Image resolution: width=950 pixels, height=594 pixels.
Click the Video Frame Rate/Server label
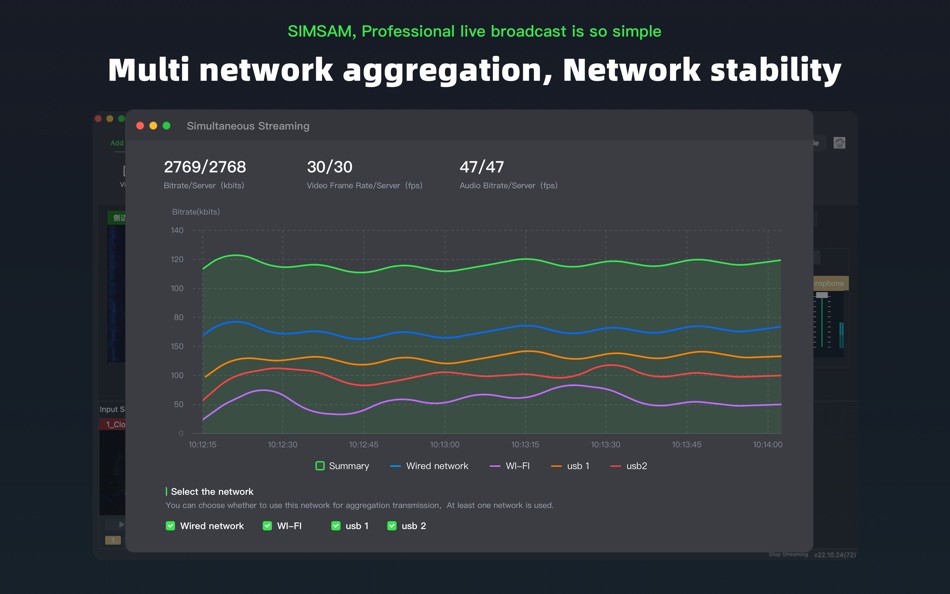pos(365,185)
